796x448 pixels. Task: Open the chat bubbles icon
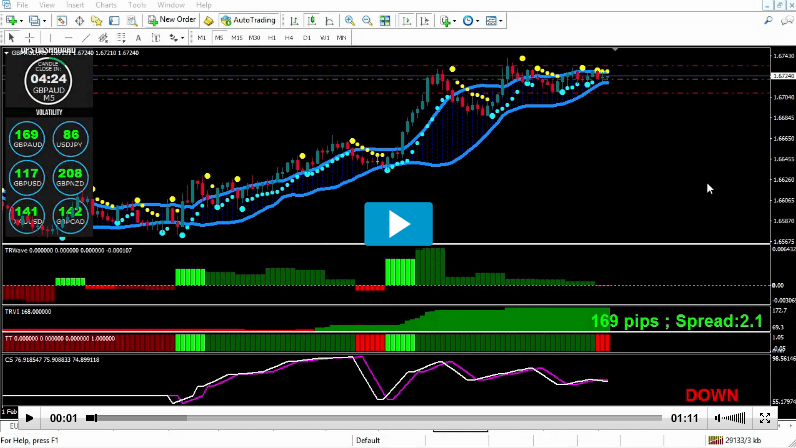point(787,20)
